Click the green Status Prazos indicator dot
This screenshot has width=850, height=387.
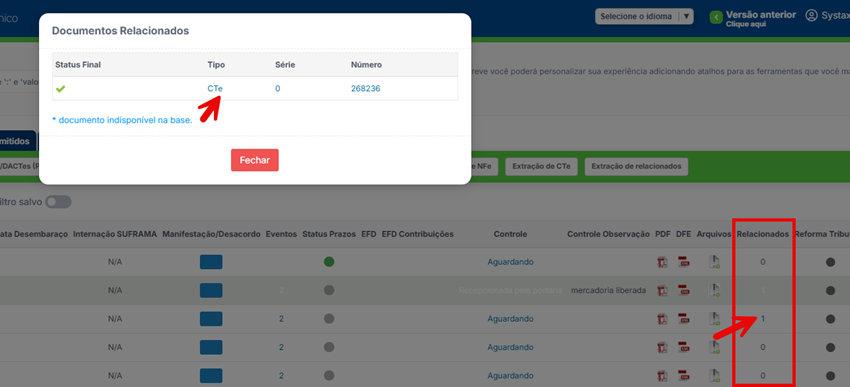click(x=329, y=262)
